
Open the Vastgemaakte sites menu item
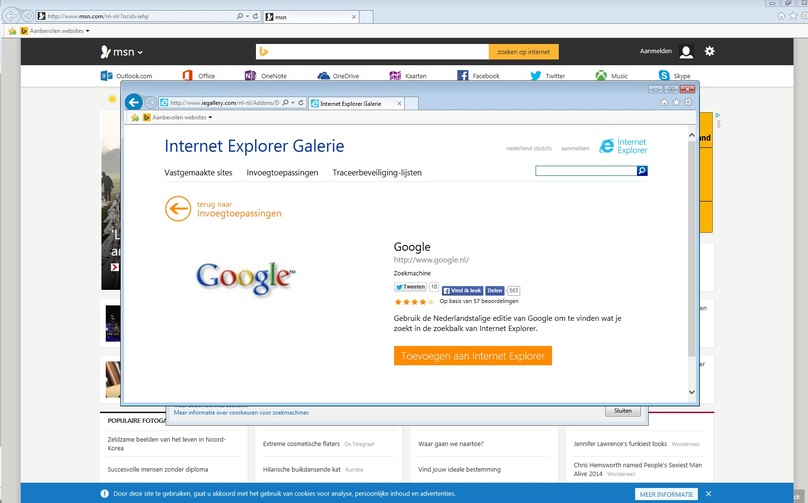tap(198, 173)
